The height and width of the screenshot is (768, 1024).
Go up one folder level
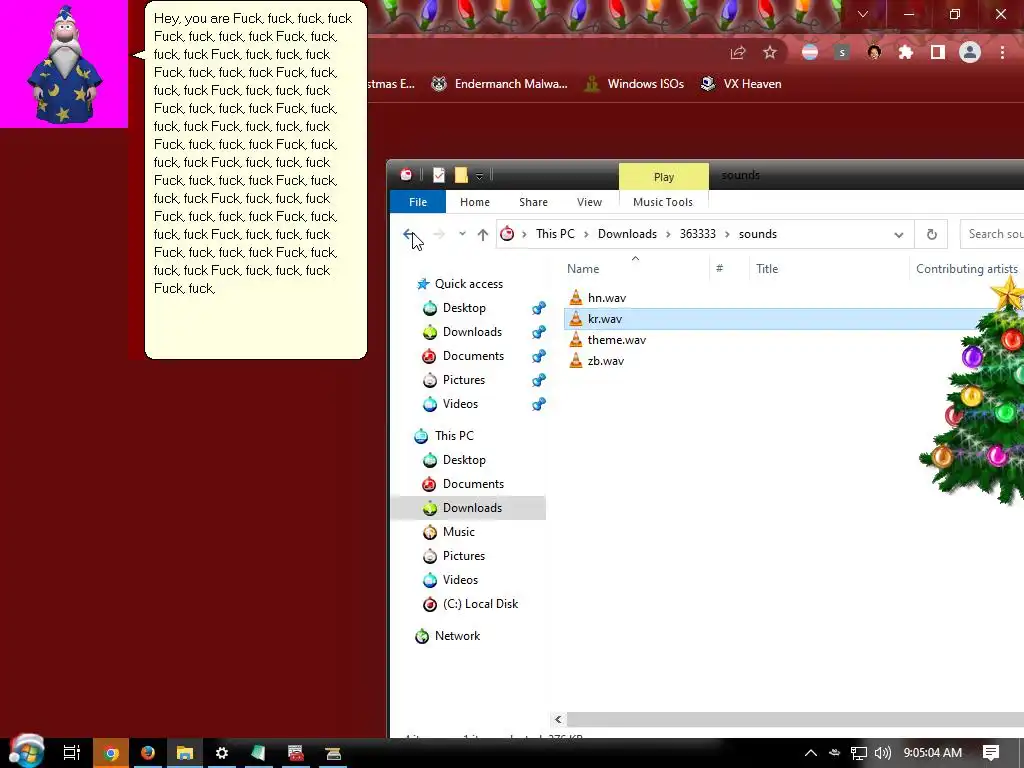click(x=483, y=234)
